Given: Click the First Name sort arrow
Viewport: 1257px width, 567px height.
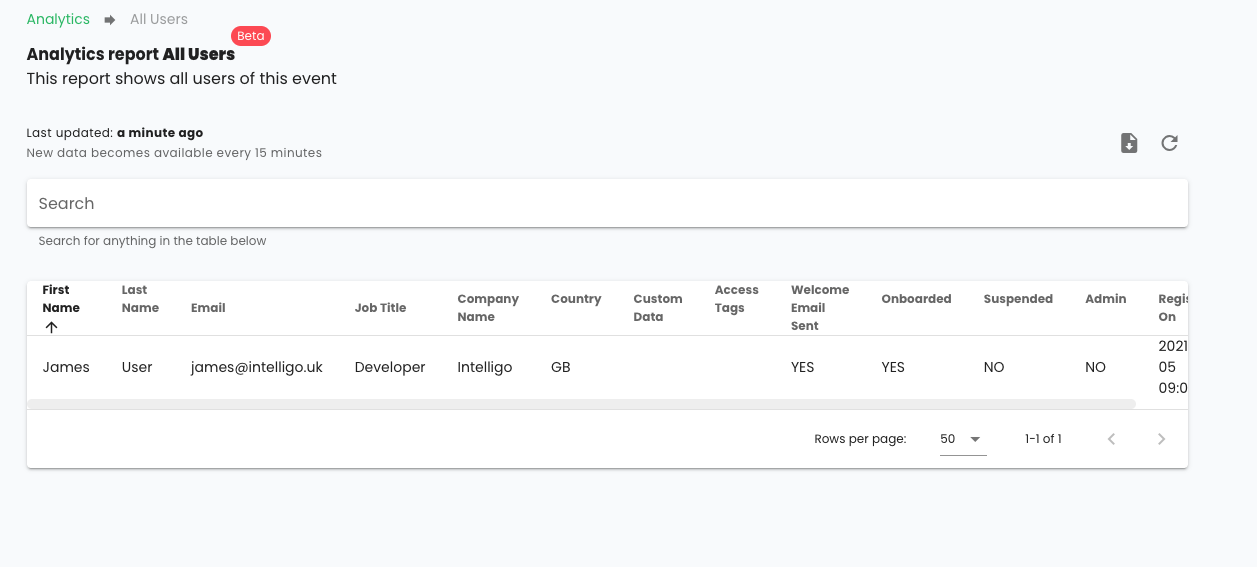Looking at the screenshot, I should 52,327.
